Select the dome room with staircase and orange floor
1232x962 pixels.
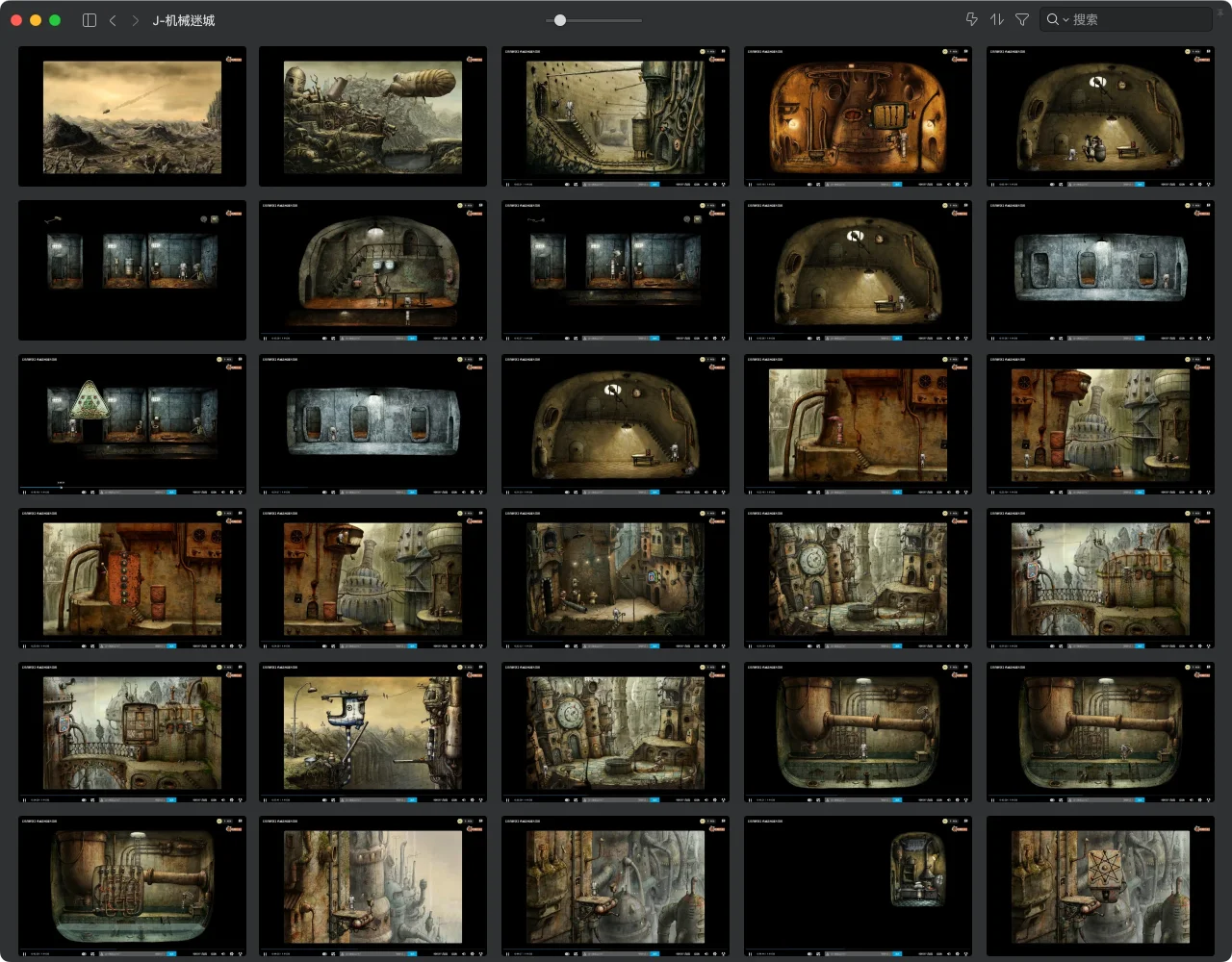(x=373, y=270)
